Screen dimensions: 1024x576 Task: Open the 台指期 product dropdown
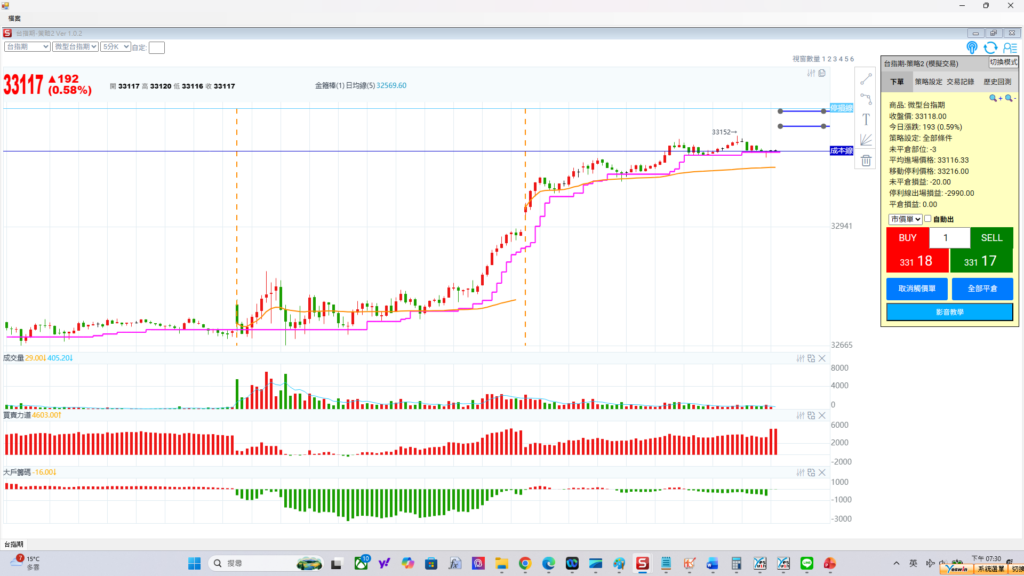[27, 46]
